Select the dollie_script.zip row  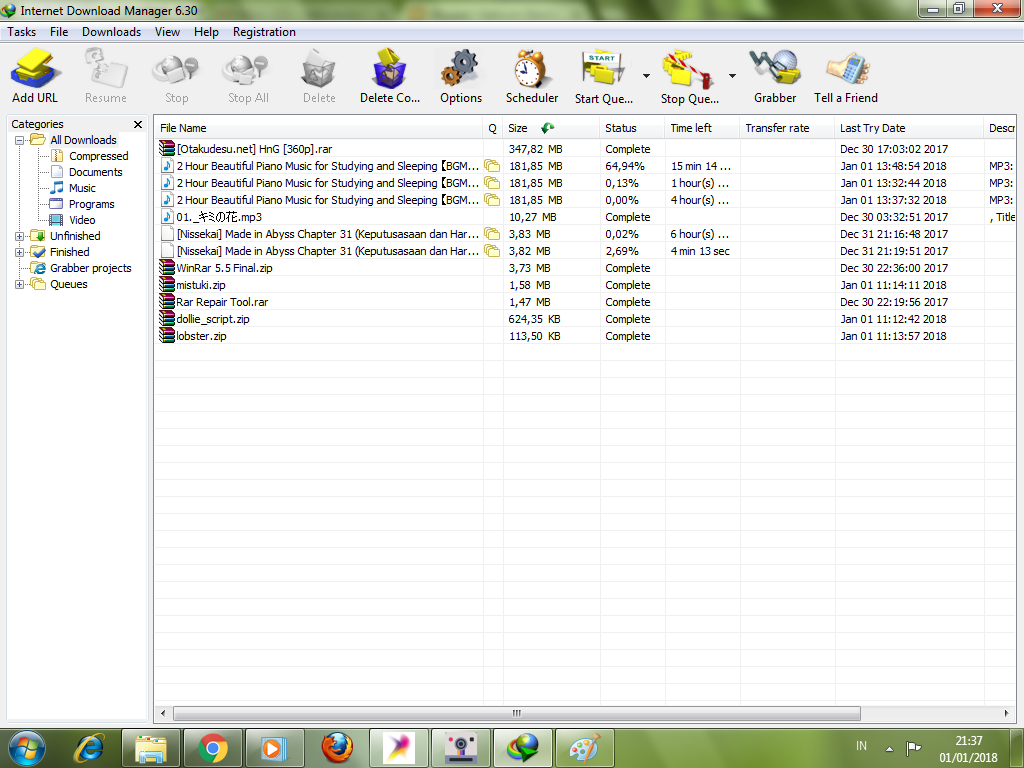pos(585,319)
